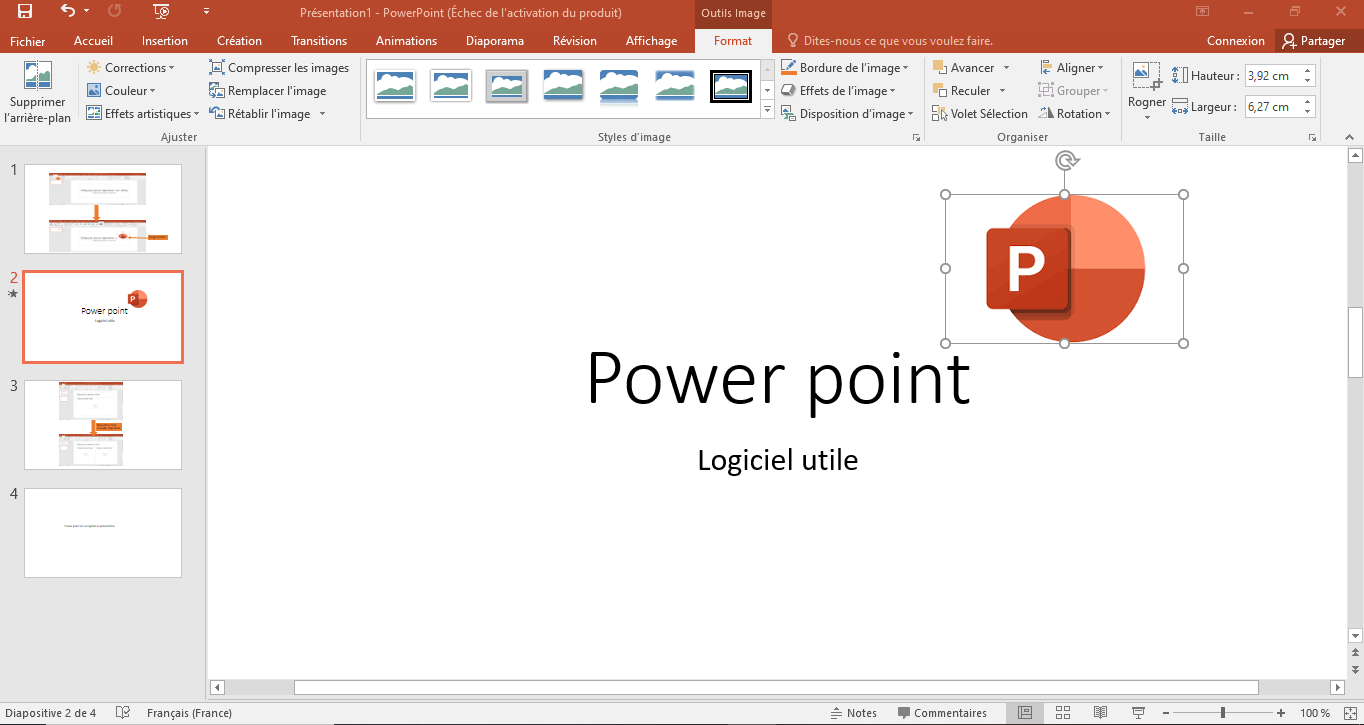The image size is (1364, 725).
Task: Switch to Reading view
Action: [x=1101, y=713]
